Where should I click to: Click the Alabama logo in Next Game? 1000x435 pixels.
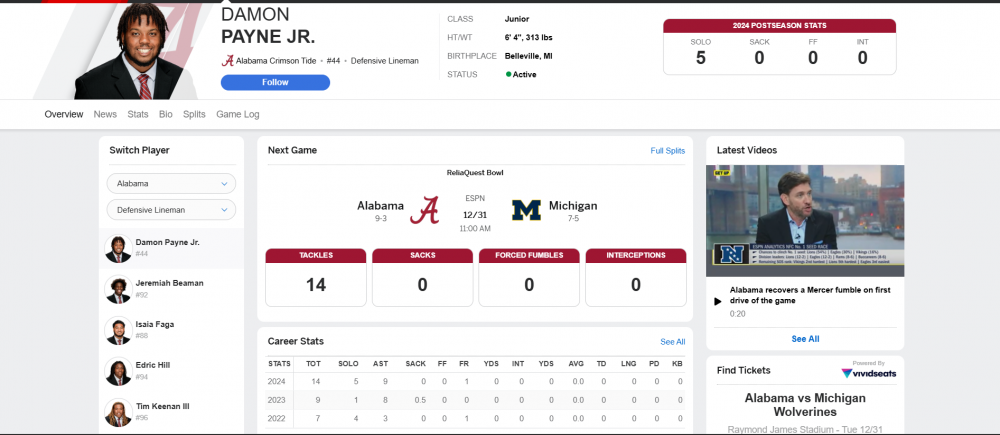[x=428, y=210]
